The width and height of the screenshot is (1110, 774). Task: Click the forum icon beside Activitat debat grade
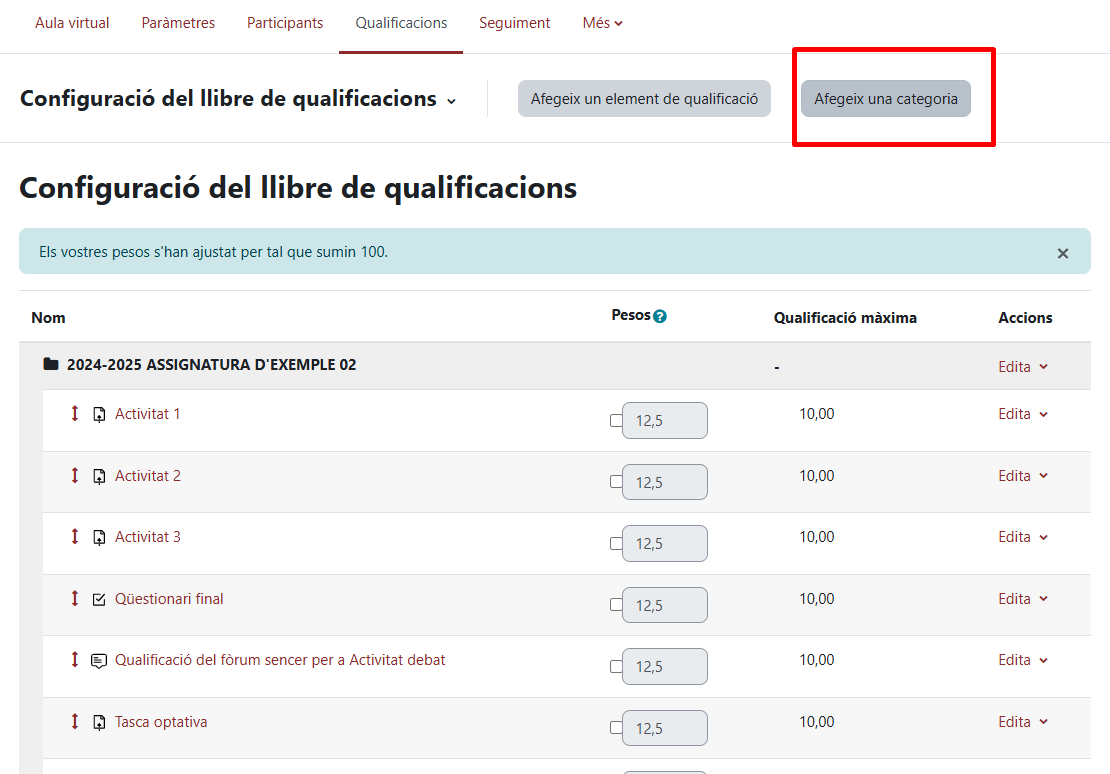coord(99,661)
